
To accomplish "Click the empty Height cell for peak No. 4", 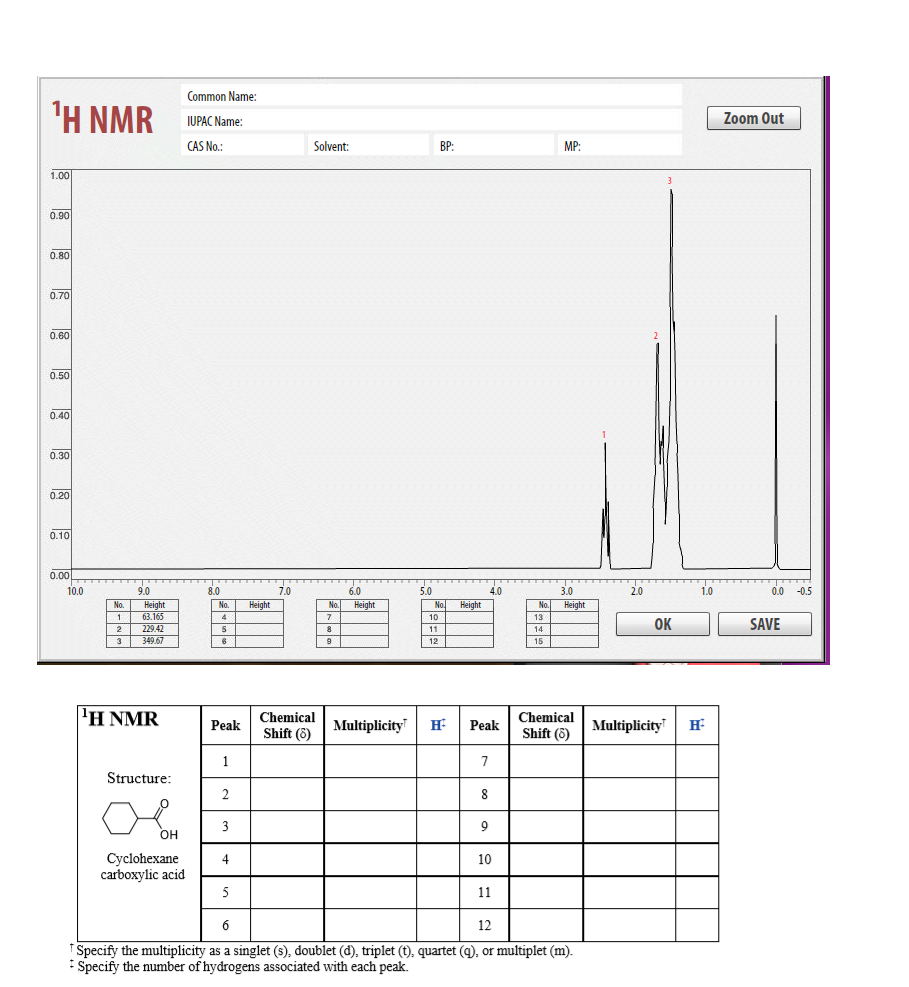I will [259, 617].
